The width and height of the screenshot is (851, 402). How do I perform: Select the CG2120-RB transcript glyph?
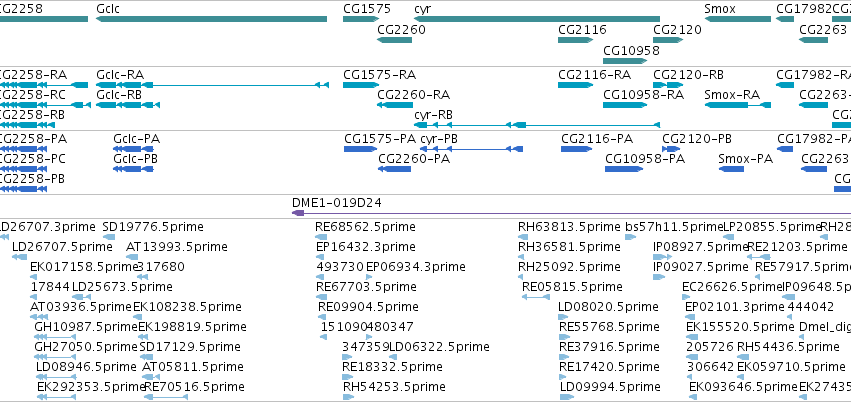tap(668, 85)
